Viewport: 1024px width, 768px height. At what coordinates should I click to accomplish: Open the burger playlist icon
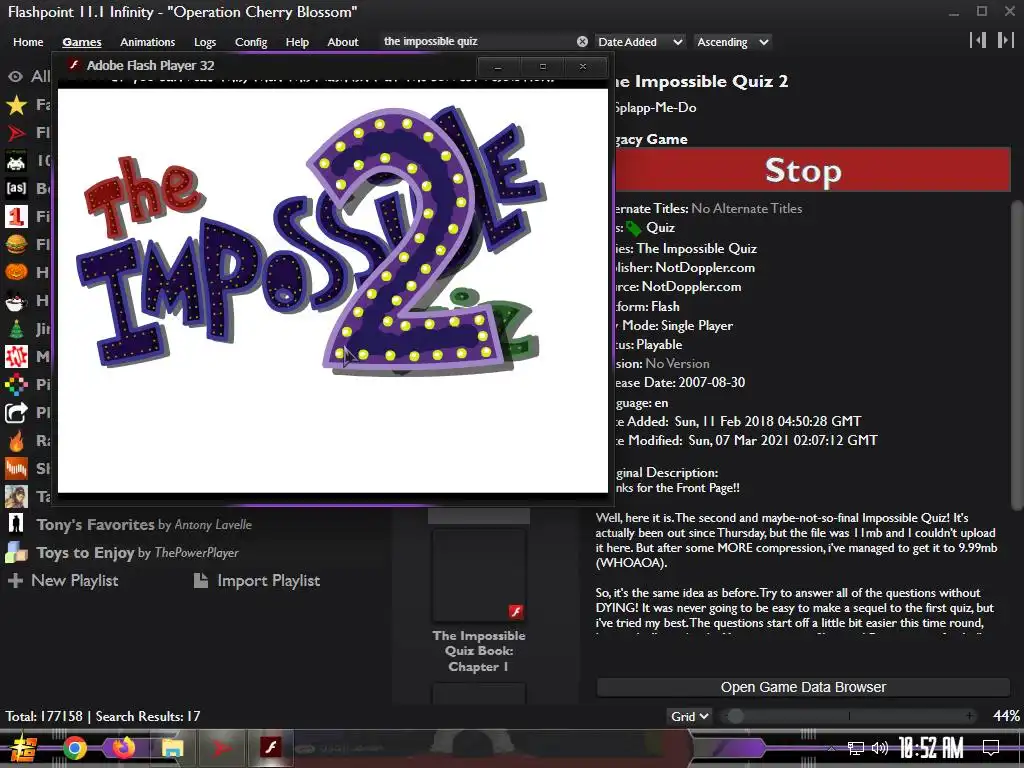[x=16, y=244]
